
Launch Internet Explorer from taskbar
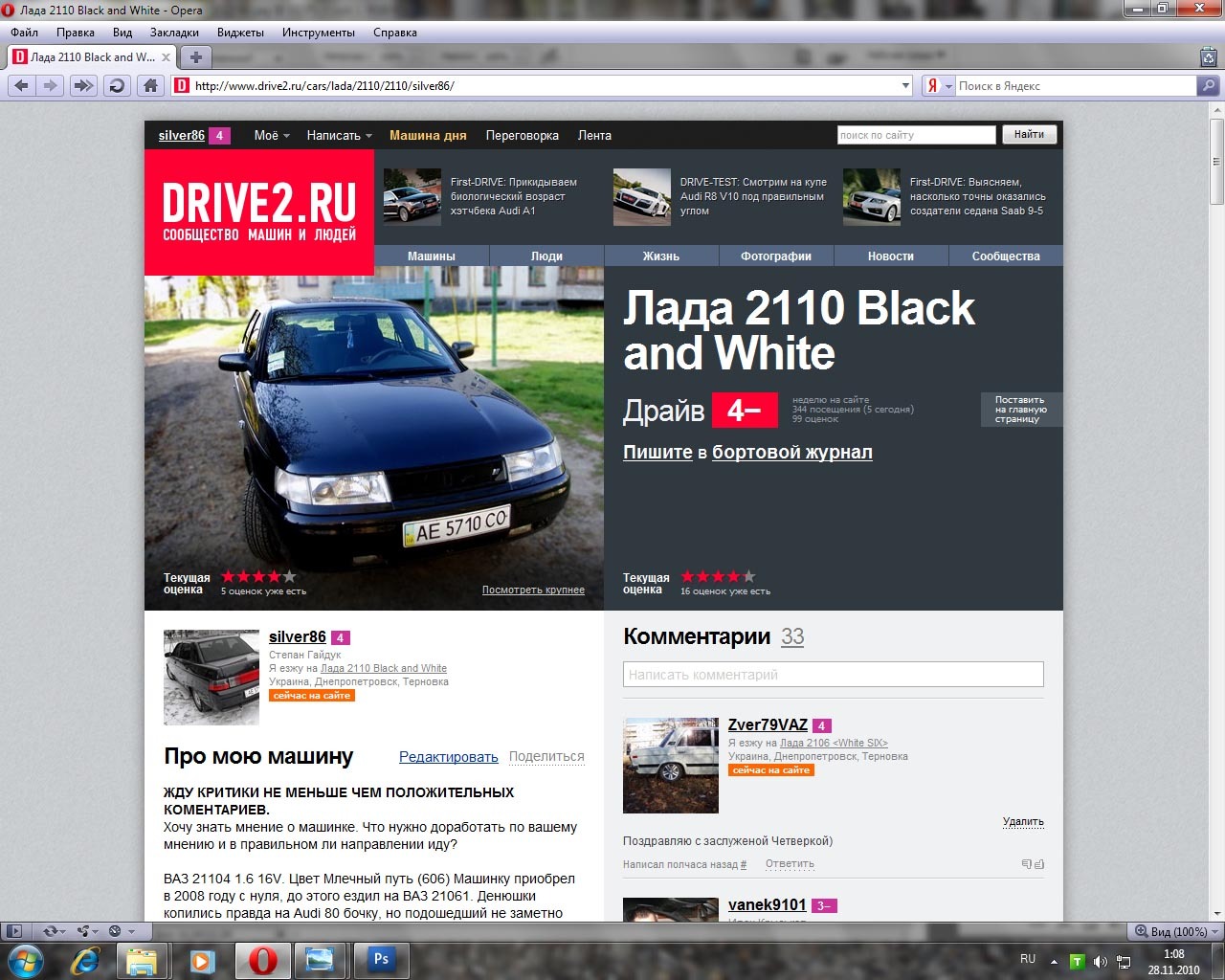[x=87, y=960]
